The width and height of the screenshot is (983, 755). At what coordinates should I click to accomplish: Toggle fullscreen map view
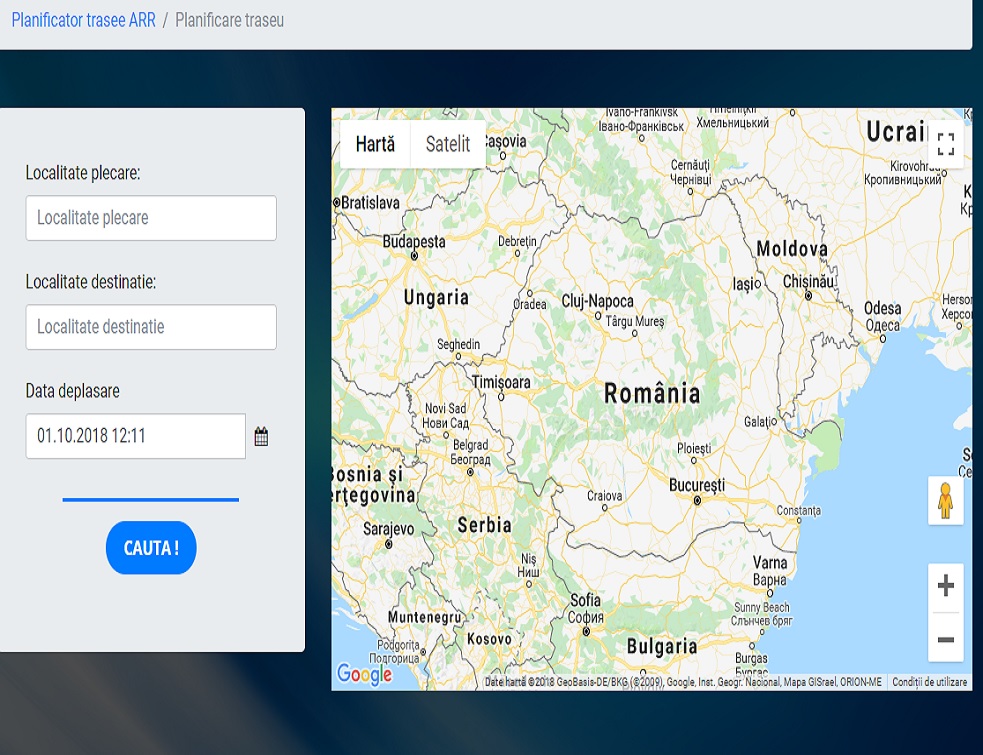pos(945,144)
